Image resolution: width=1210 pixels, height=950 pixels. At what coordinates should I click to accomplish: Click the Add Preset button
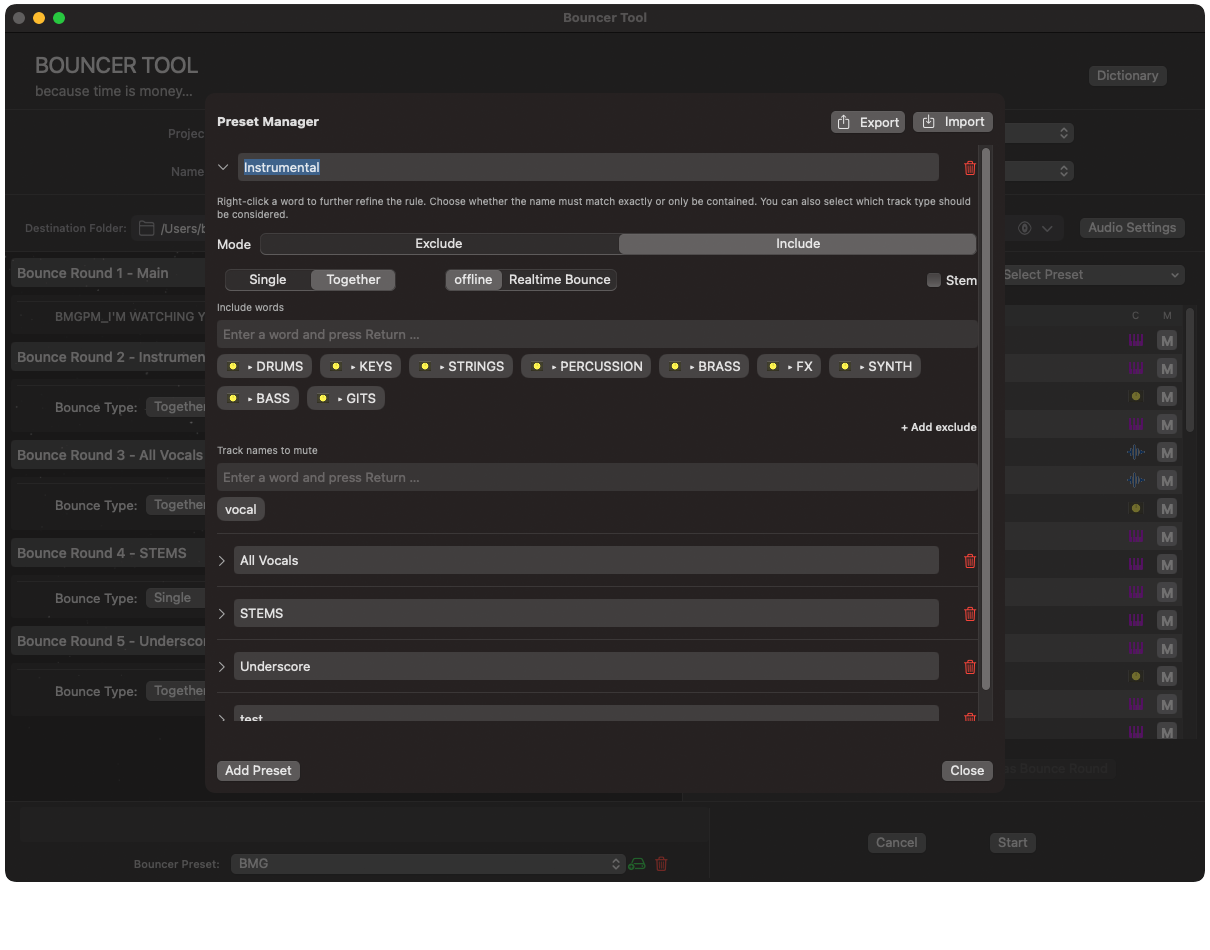pos(258,771)
